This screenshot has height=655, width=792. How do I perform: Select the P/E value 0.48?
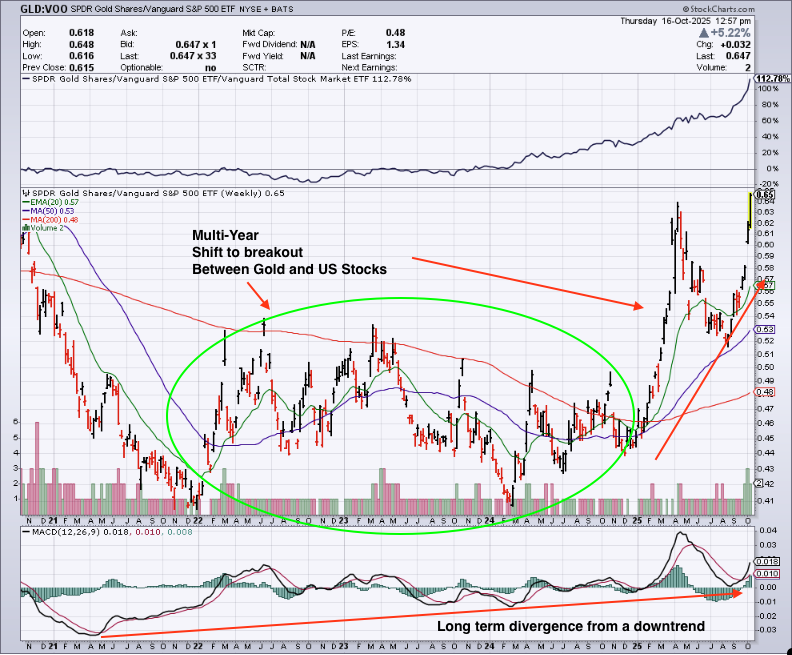(x=395, y=33)
